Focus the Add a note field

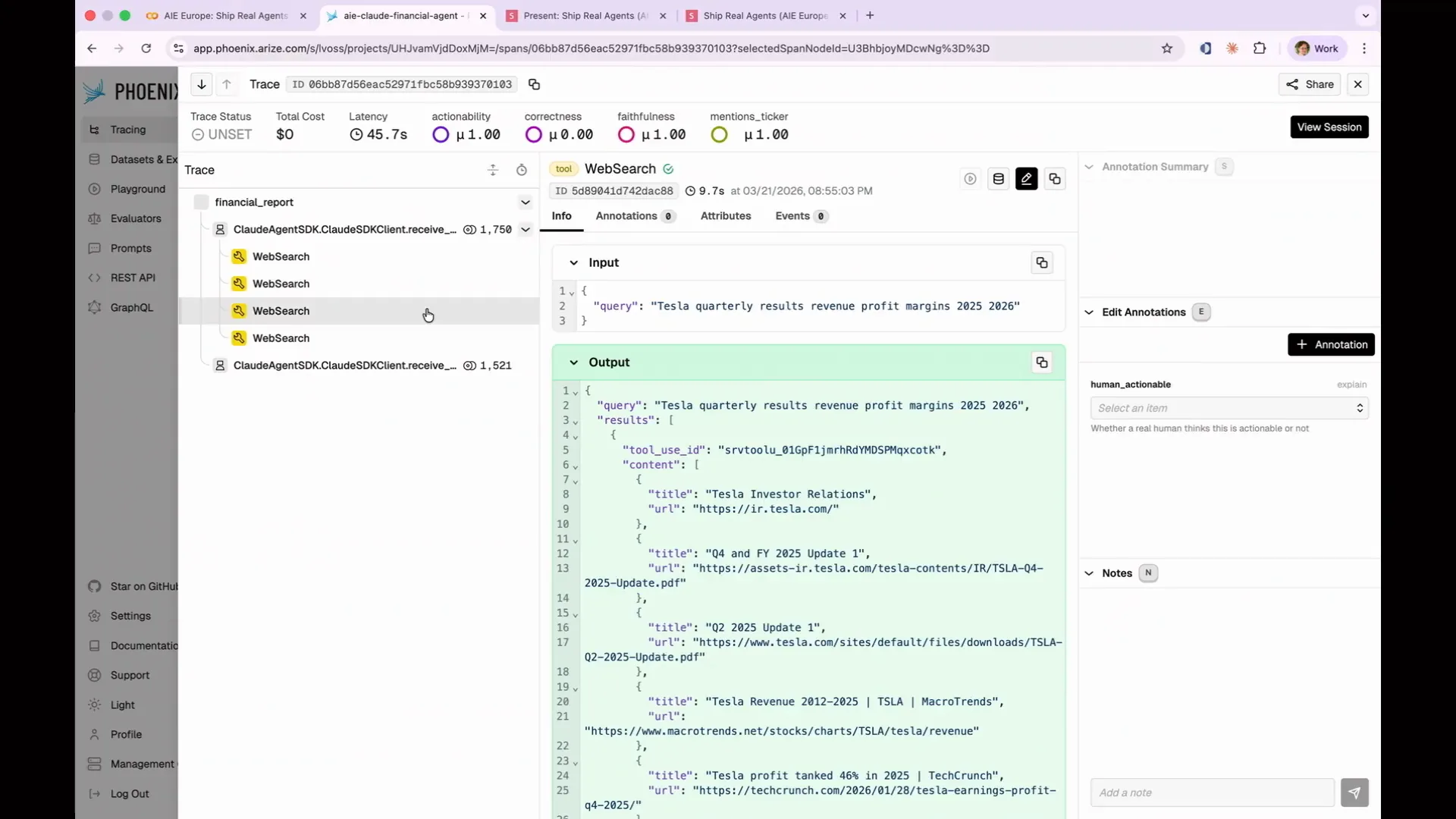pyautogui.click(x=1212, y=792)
